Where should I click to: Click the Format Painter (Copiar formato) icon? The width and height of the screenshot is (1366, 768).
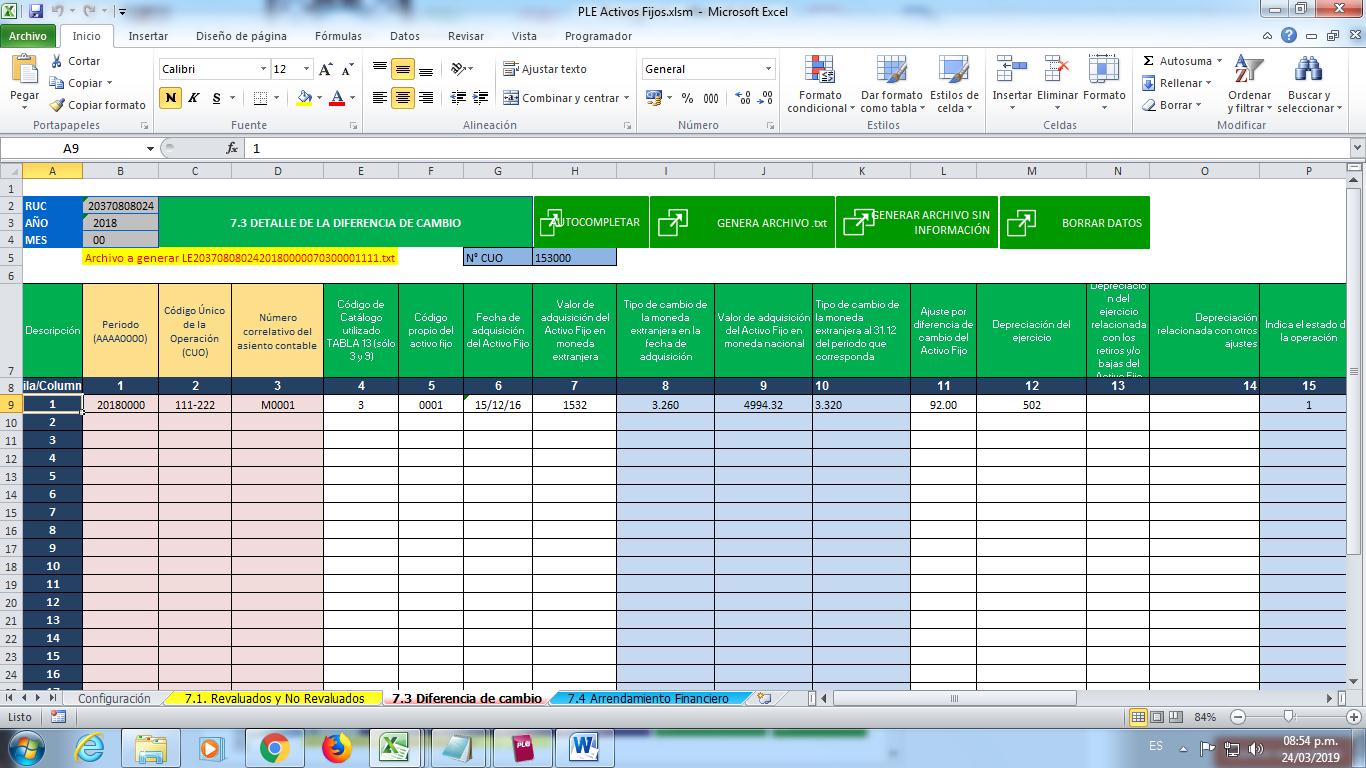[x=58, y=105]
